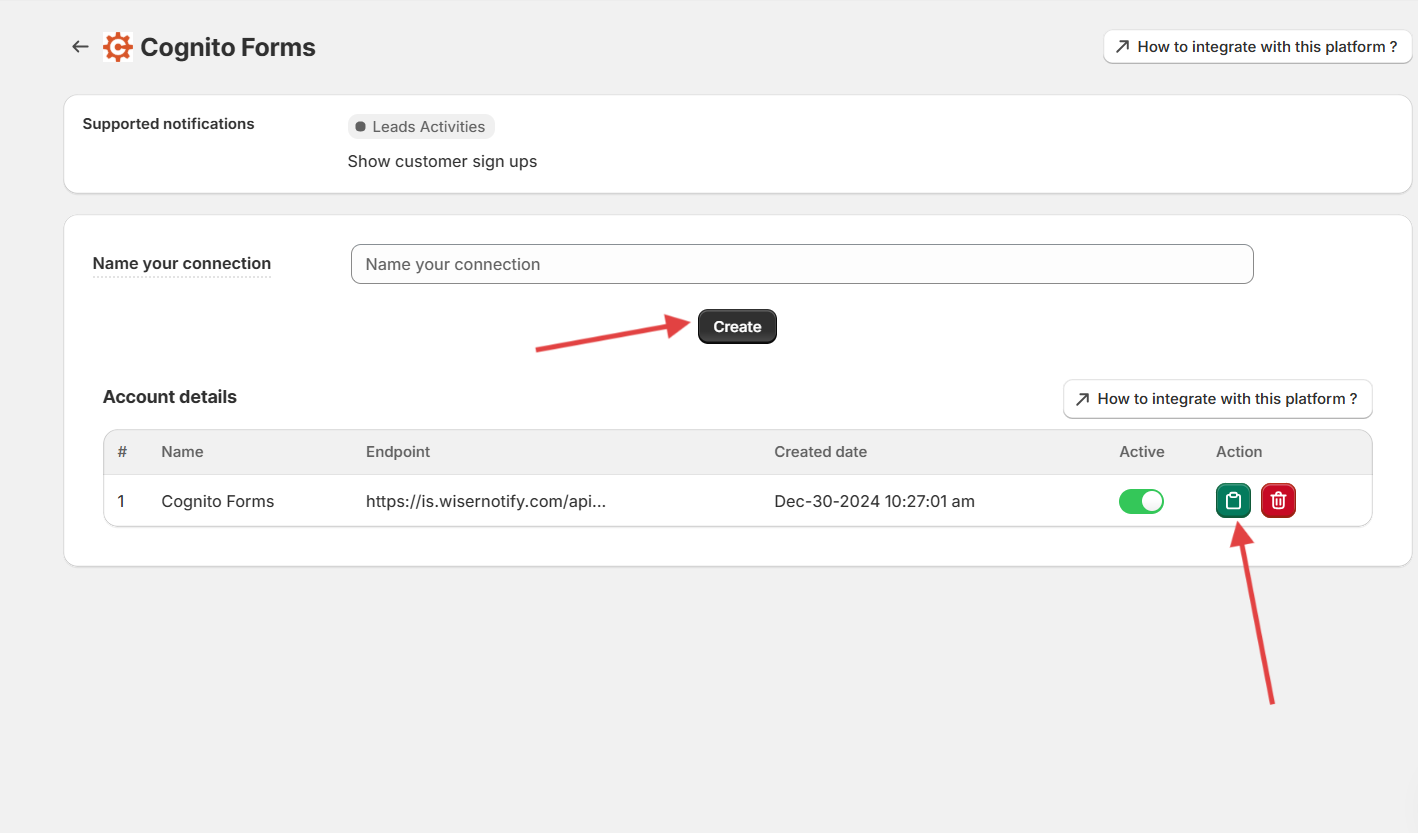The image size is (1418, 833).
Task: Click the 'Account details' heading
Action: [170, 397]
